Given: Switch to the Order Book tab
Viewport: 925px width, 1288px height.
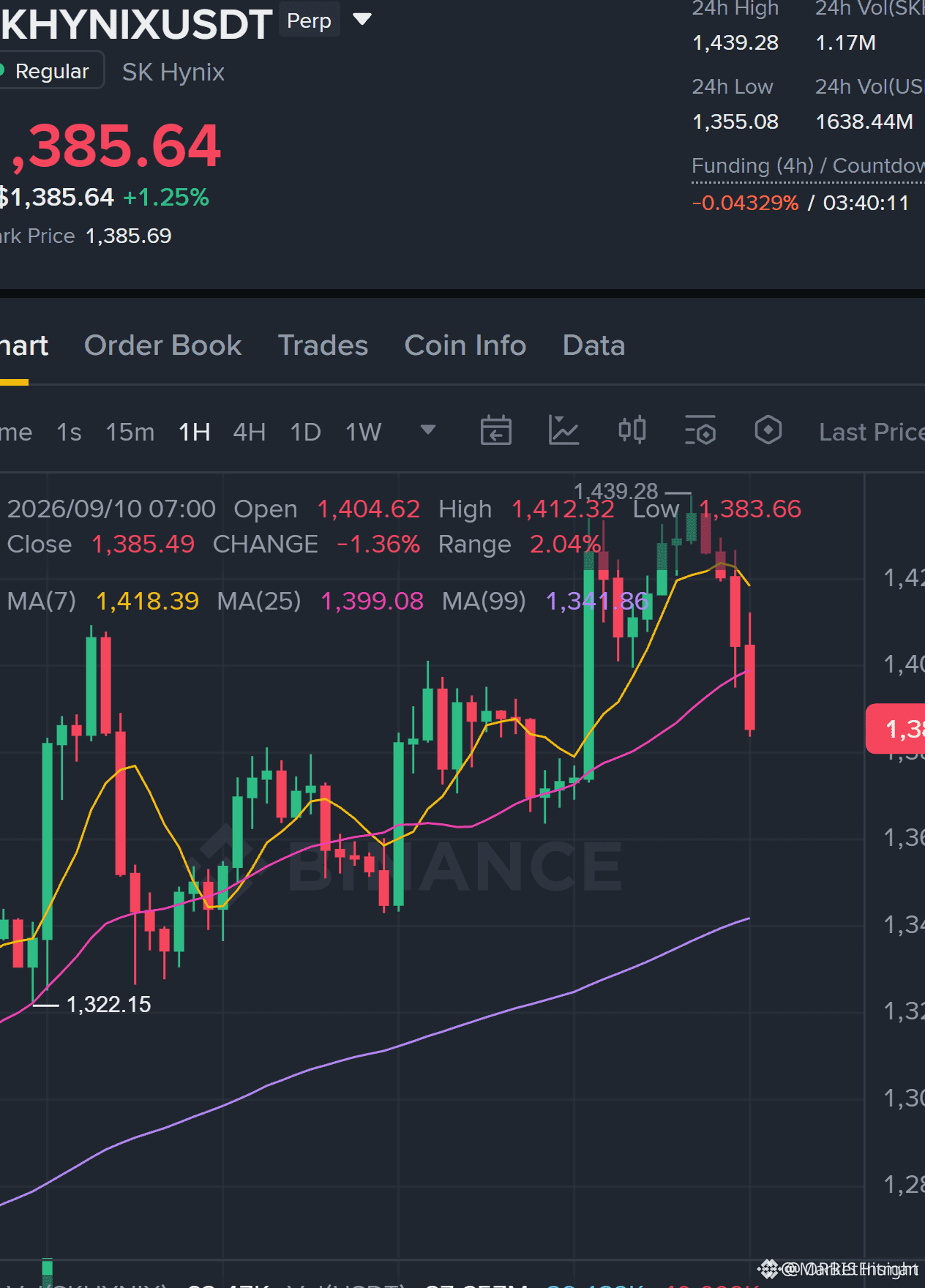Looking at the screenshot, I should coord(162,345).
